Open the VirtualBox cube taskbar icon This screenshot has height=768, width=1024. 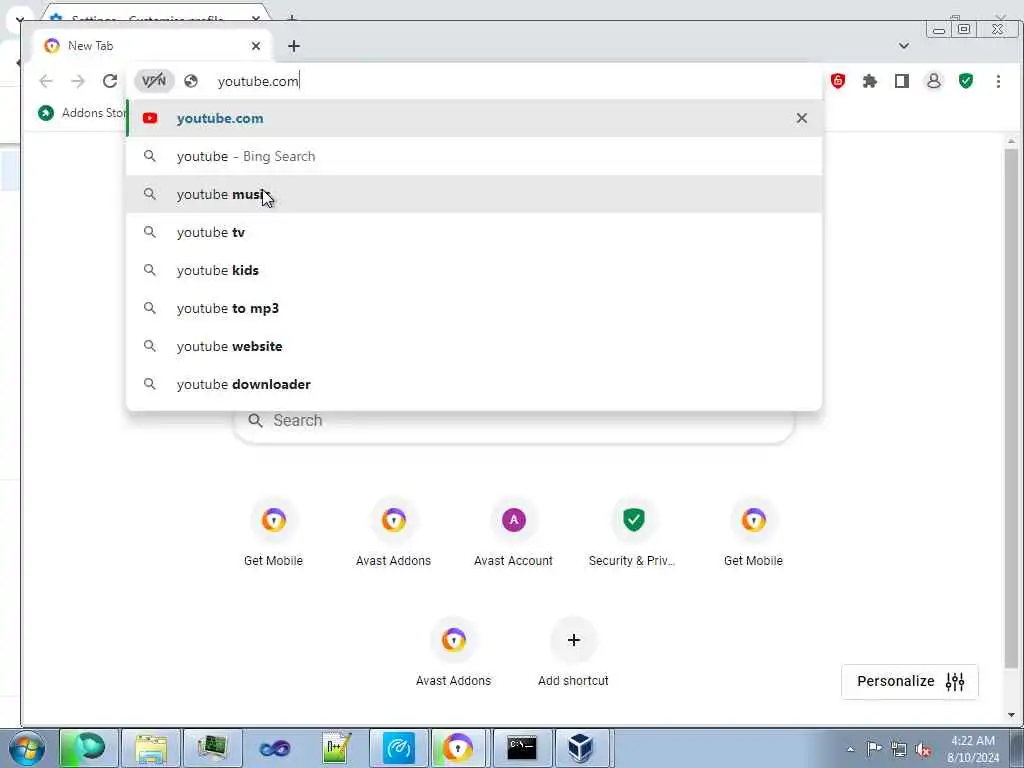580,748
